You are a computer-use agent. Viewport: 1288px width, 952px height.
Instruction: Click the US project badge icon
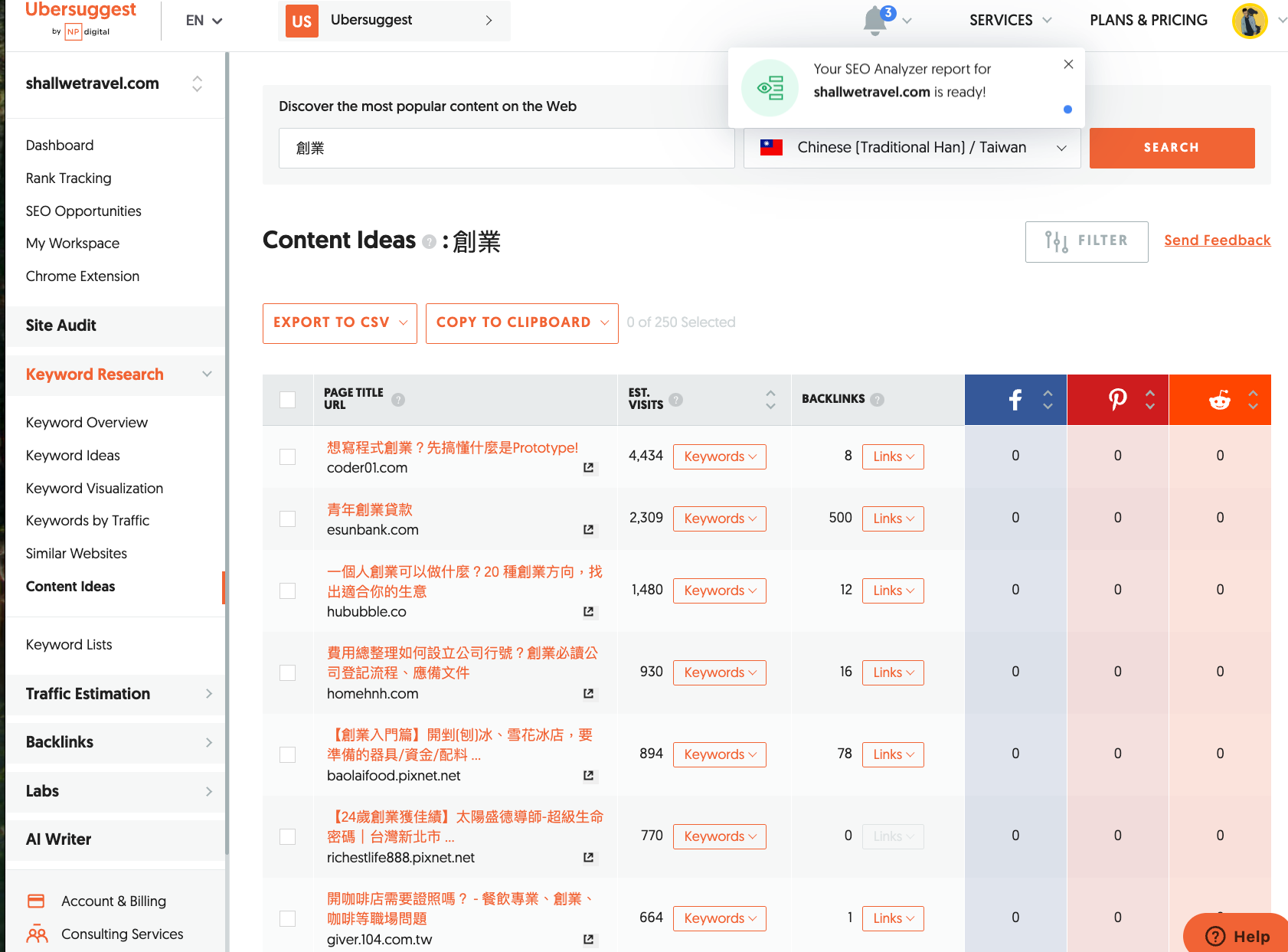(x=302, y=21)
